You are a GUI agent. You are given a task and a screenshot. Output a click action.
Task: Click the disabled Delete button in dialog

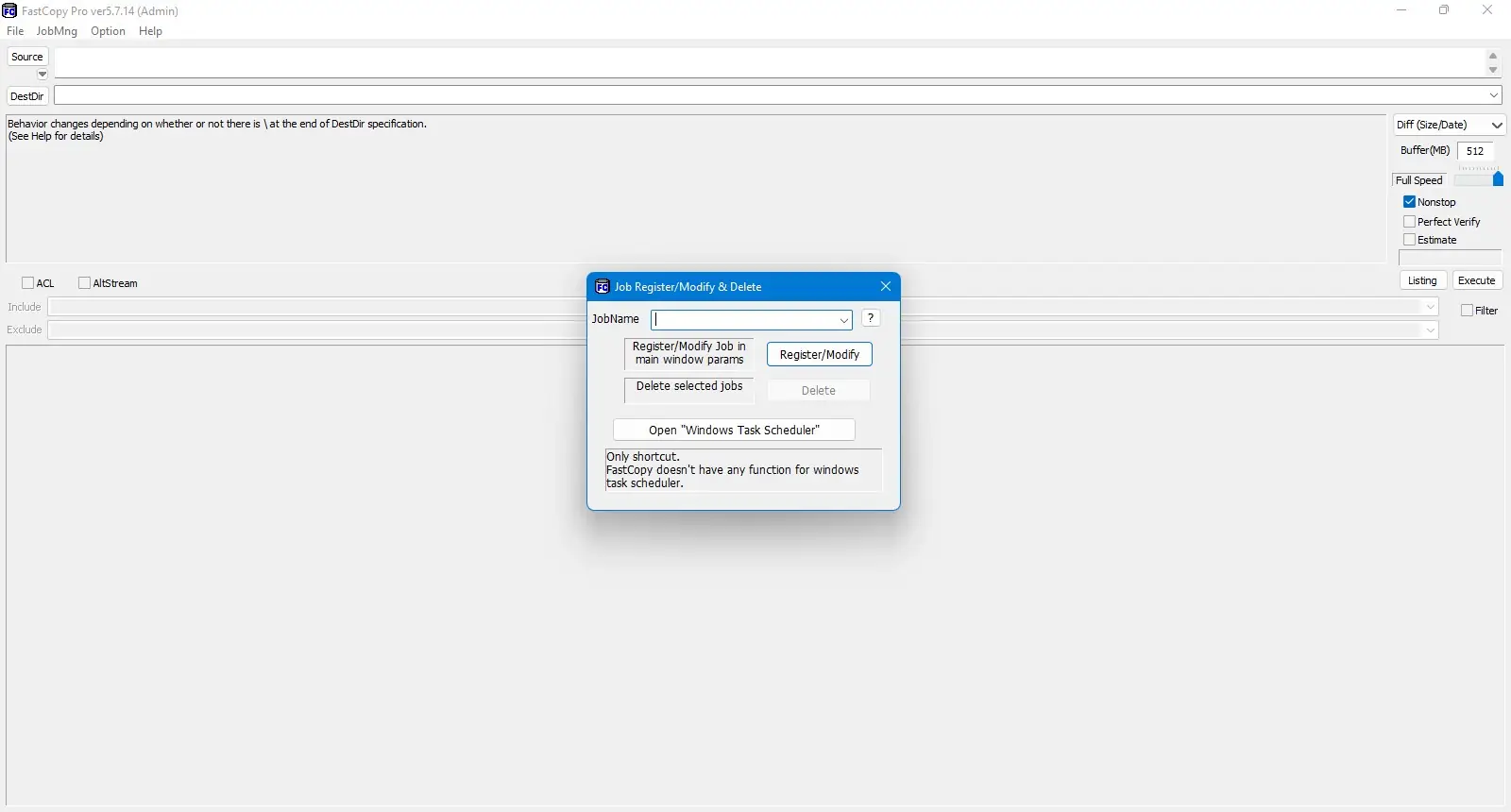(819, 390)
